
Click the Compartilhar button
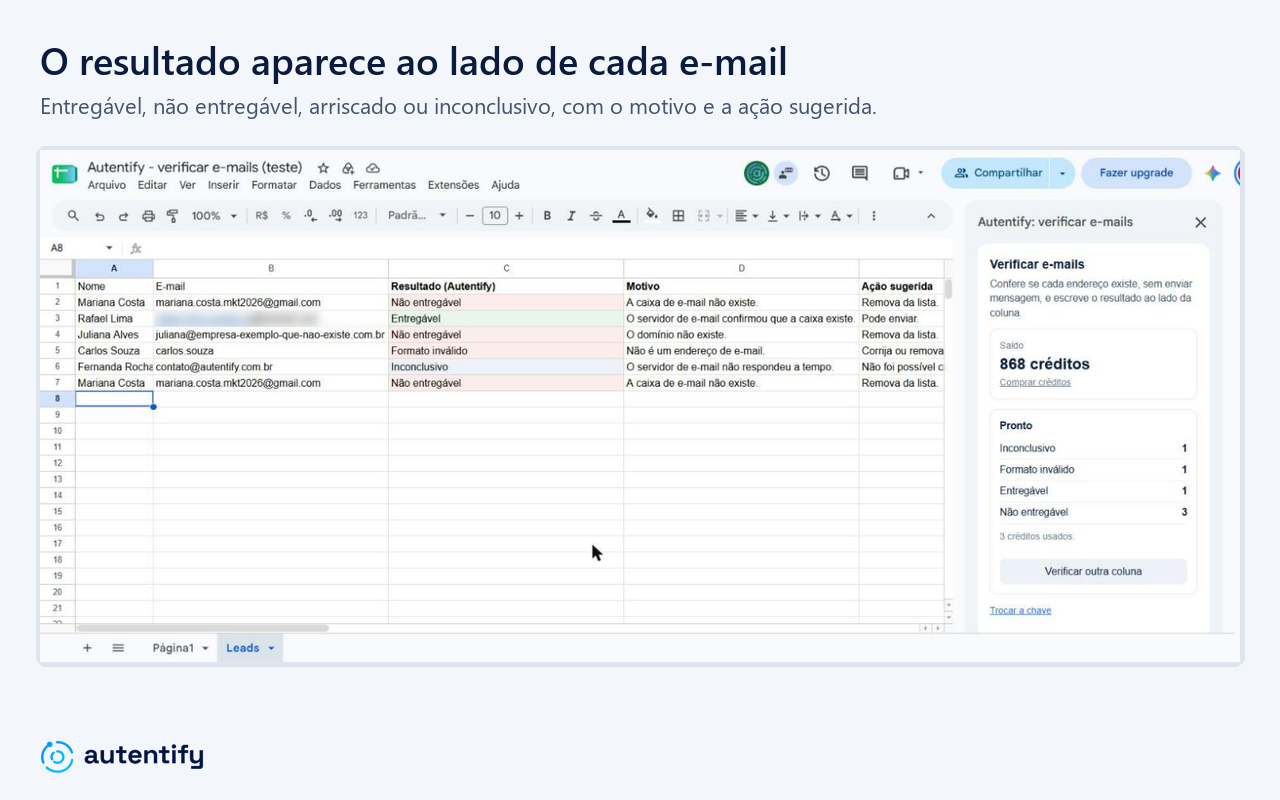(997, 173)
